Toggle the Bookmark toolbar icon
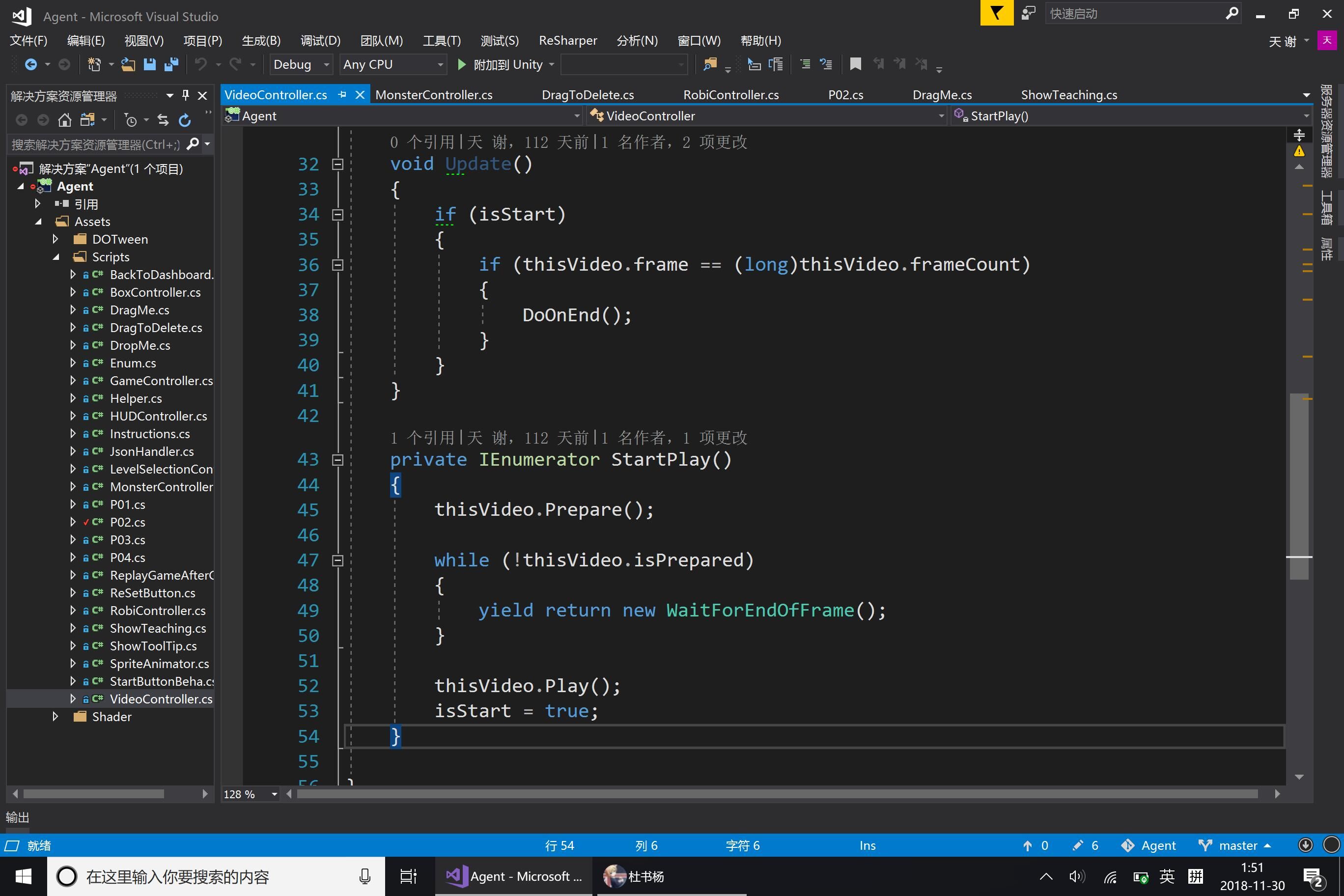This screenshot has width=1344, height=896. point(855,64)
